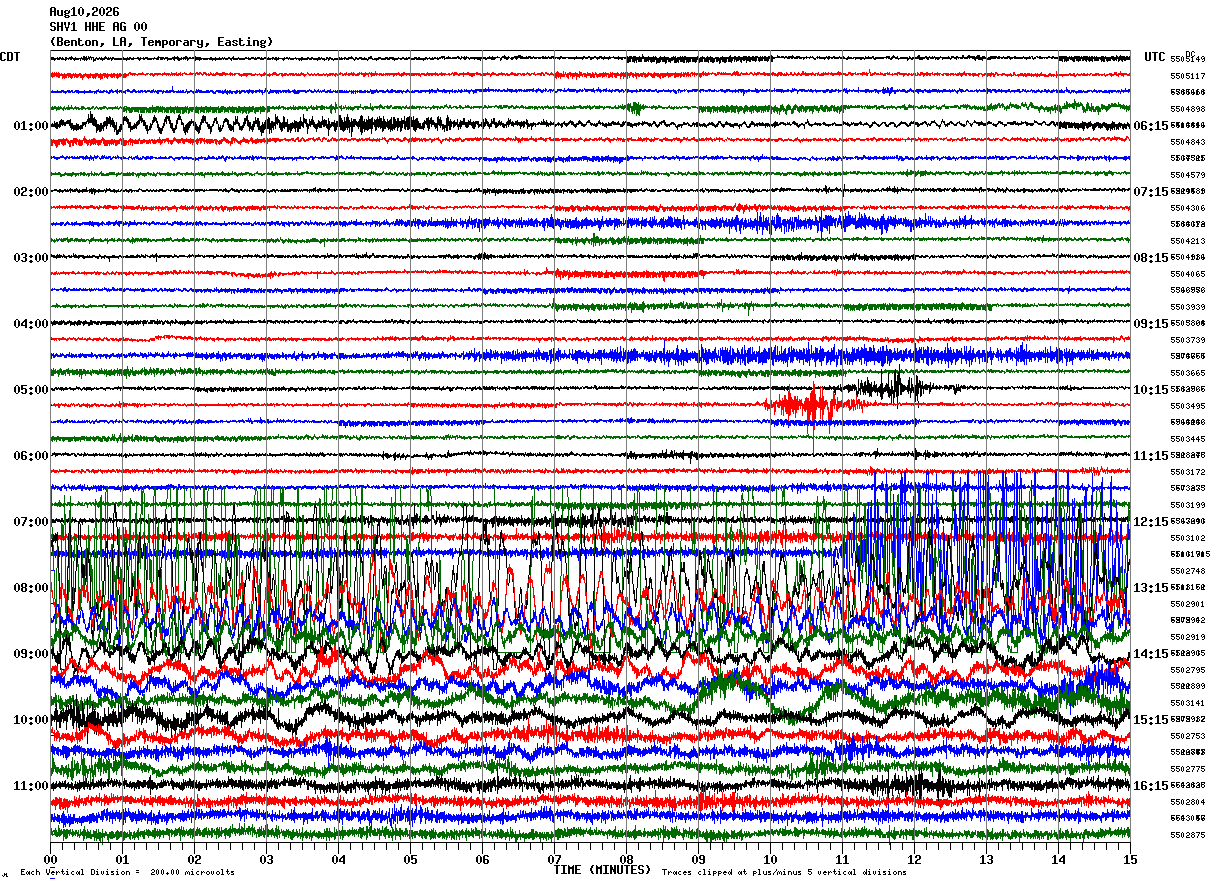The width and height of the screenshot is (1210, 886).
Task: Click the traces clipped footnote text
Action: [x=784, y=872]
